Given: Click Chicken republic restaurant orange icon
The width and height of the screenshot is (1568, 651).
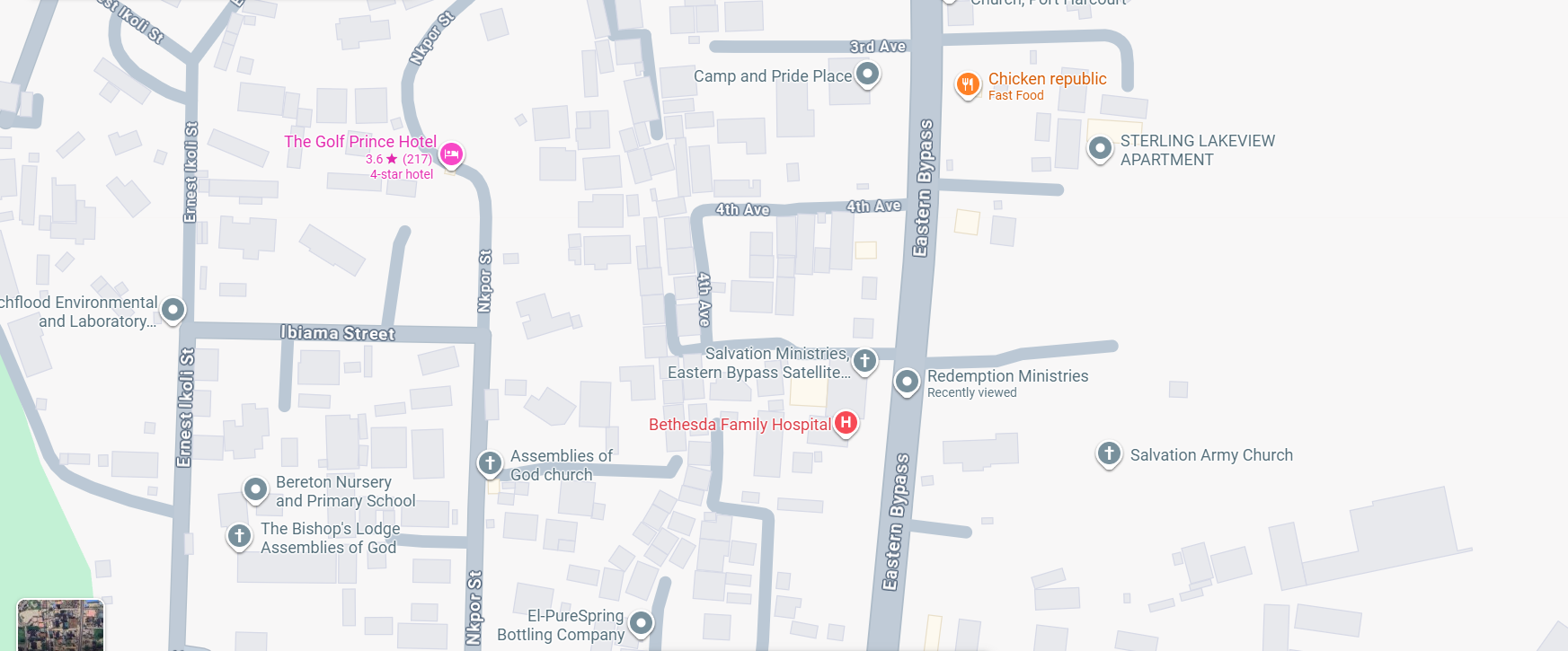Looking at the screenshot, I should (967, 84).
